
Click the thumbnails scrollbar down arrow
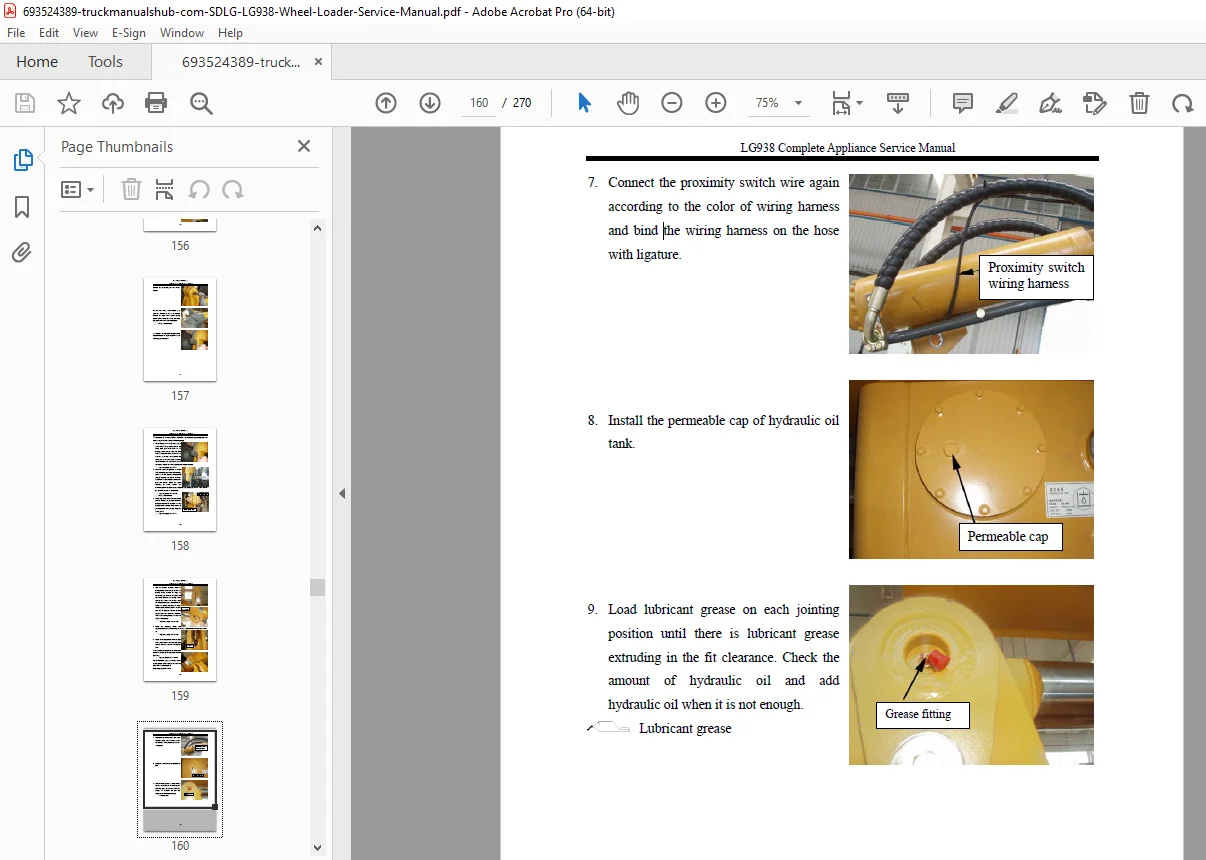(318, 848)
